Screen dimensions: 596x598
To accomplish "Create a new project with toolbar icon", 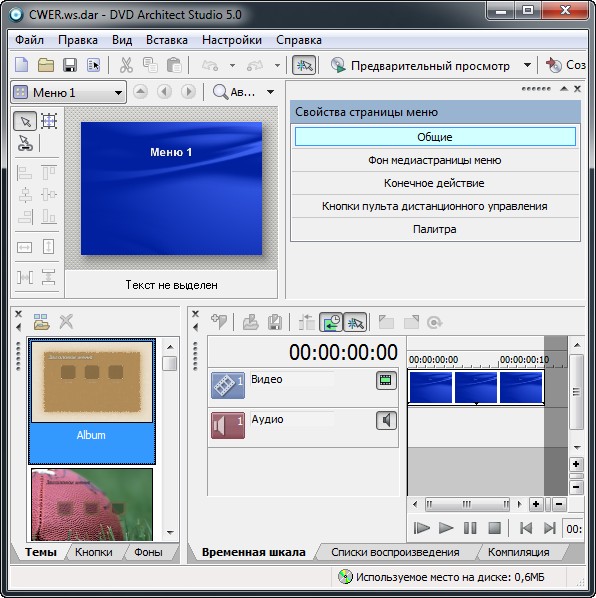I will click(21, 65).
